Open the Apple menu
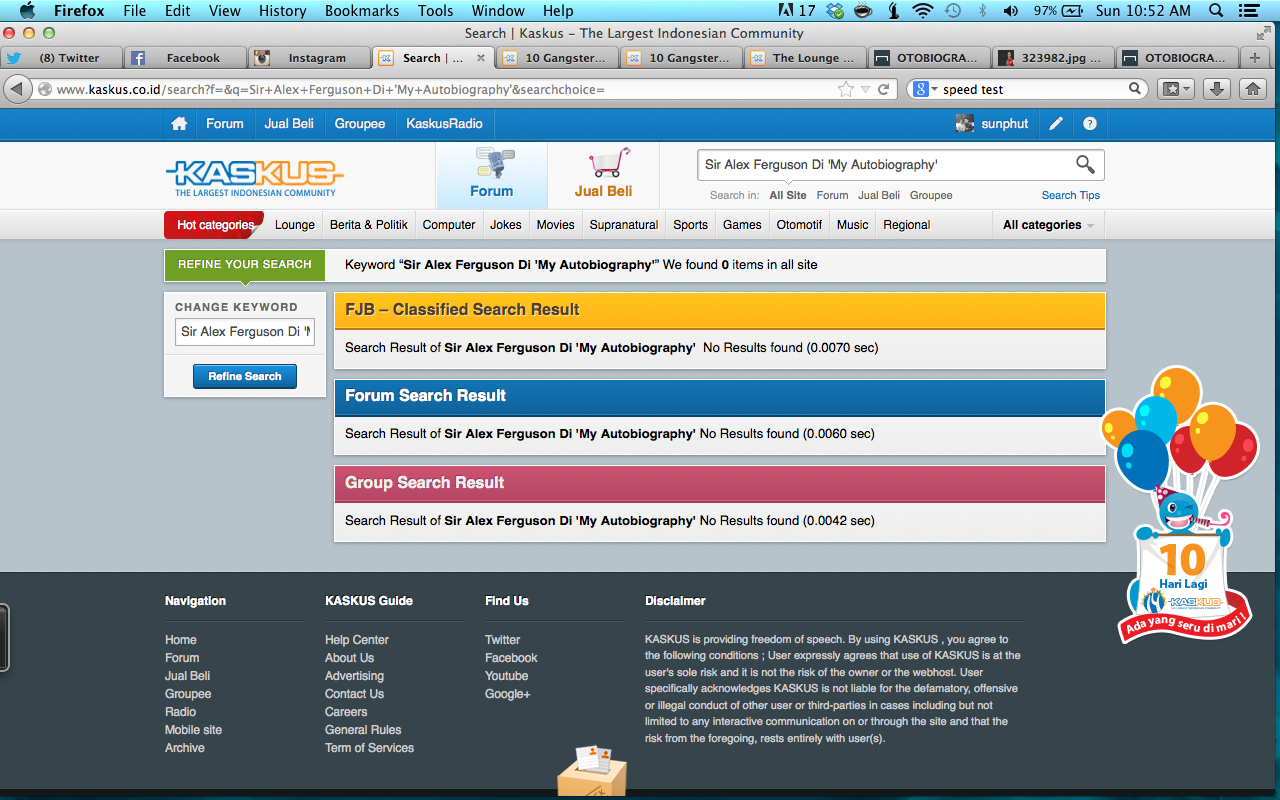This screenshot has width=1280, height=800. point(26,11)
